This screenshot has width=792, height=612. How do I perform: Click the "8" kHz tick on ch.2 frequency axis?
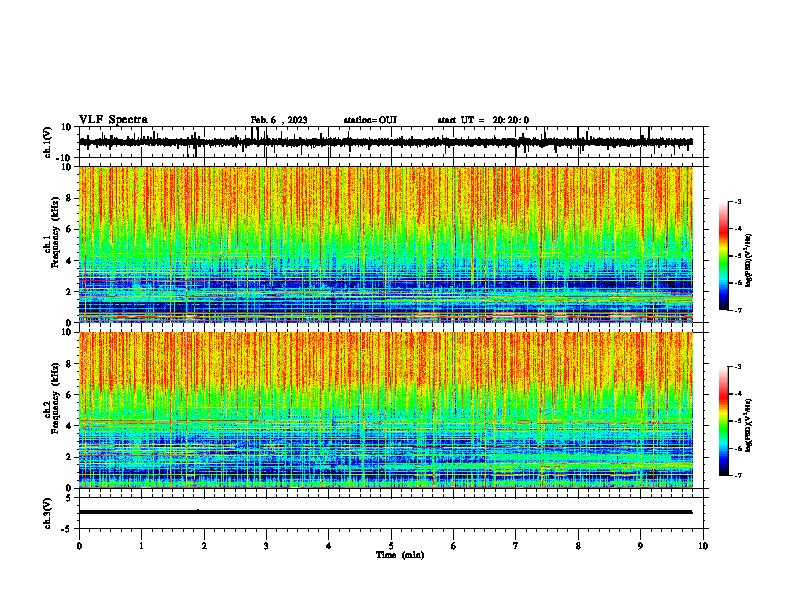point(69,364)
